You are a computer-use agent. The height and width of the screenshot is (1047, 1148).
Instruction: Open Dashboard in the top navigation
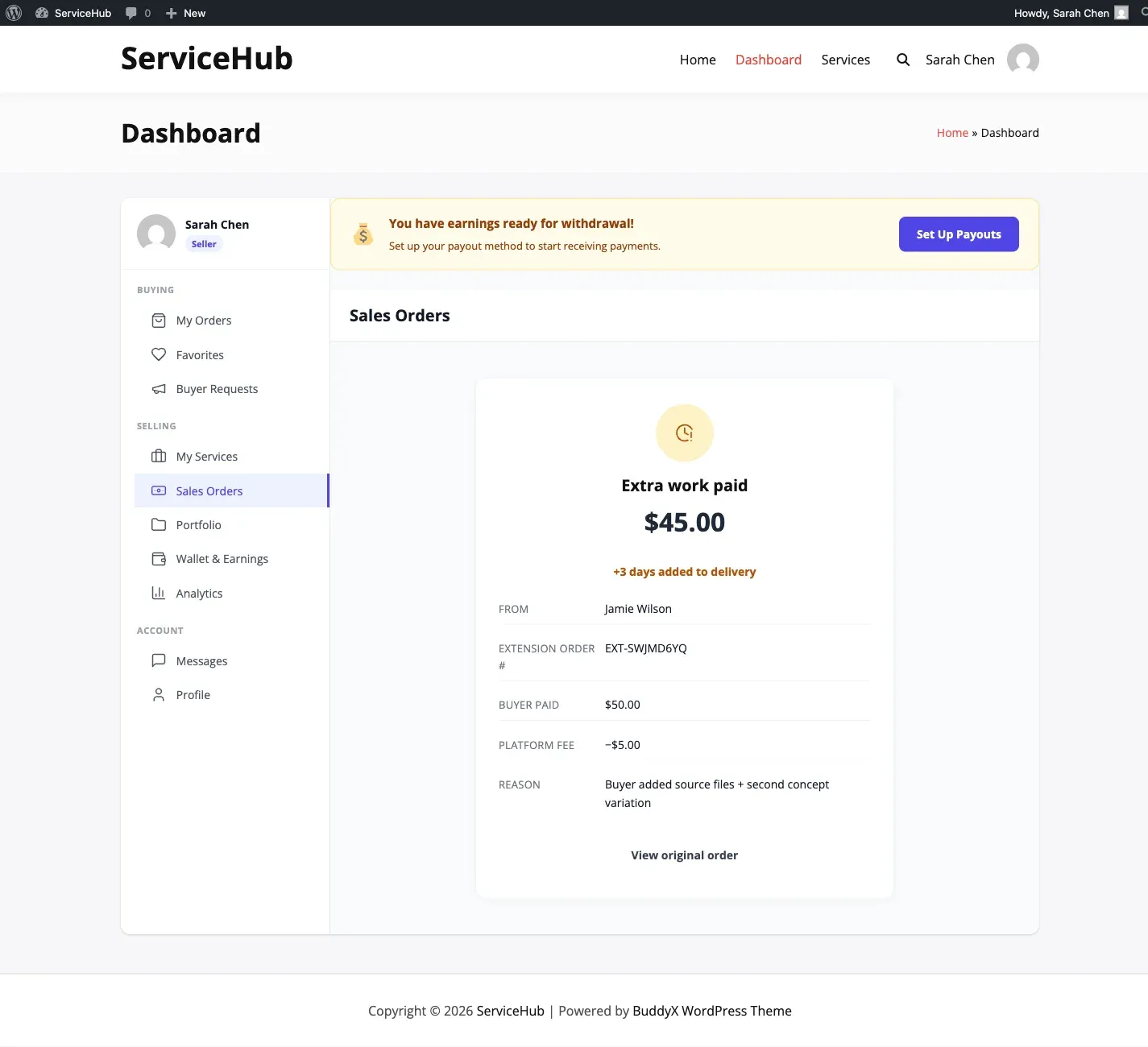769,60
